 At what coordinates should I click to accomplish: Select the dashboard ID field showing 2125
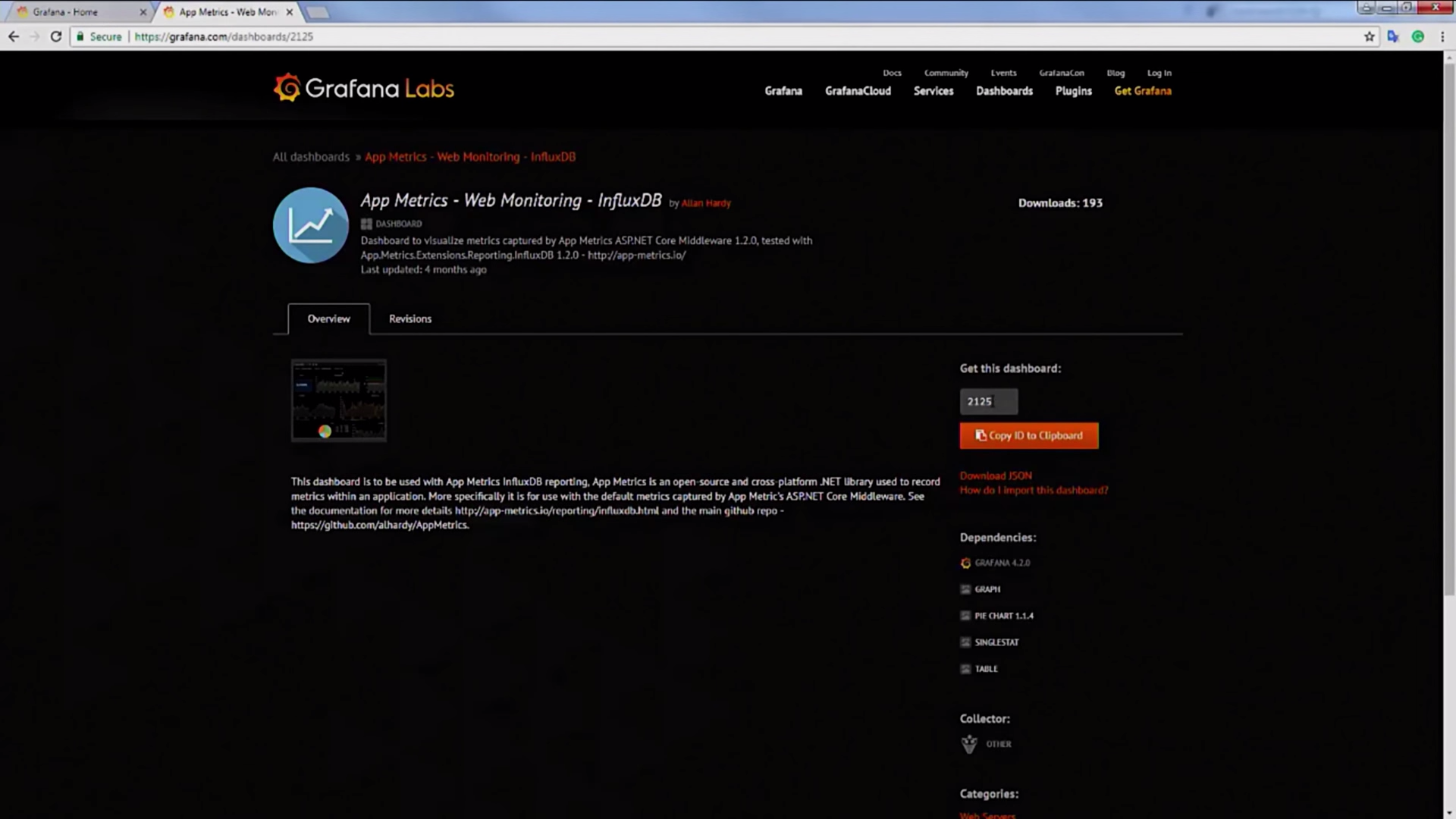pyautogui.click(x=988, y=401)
